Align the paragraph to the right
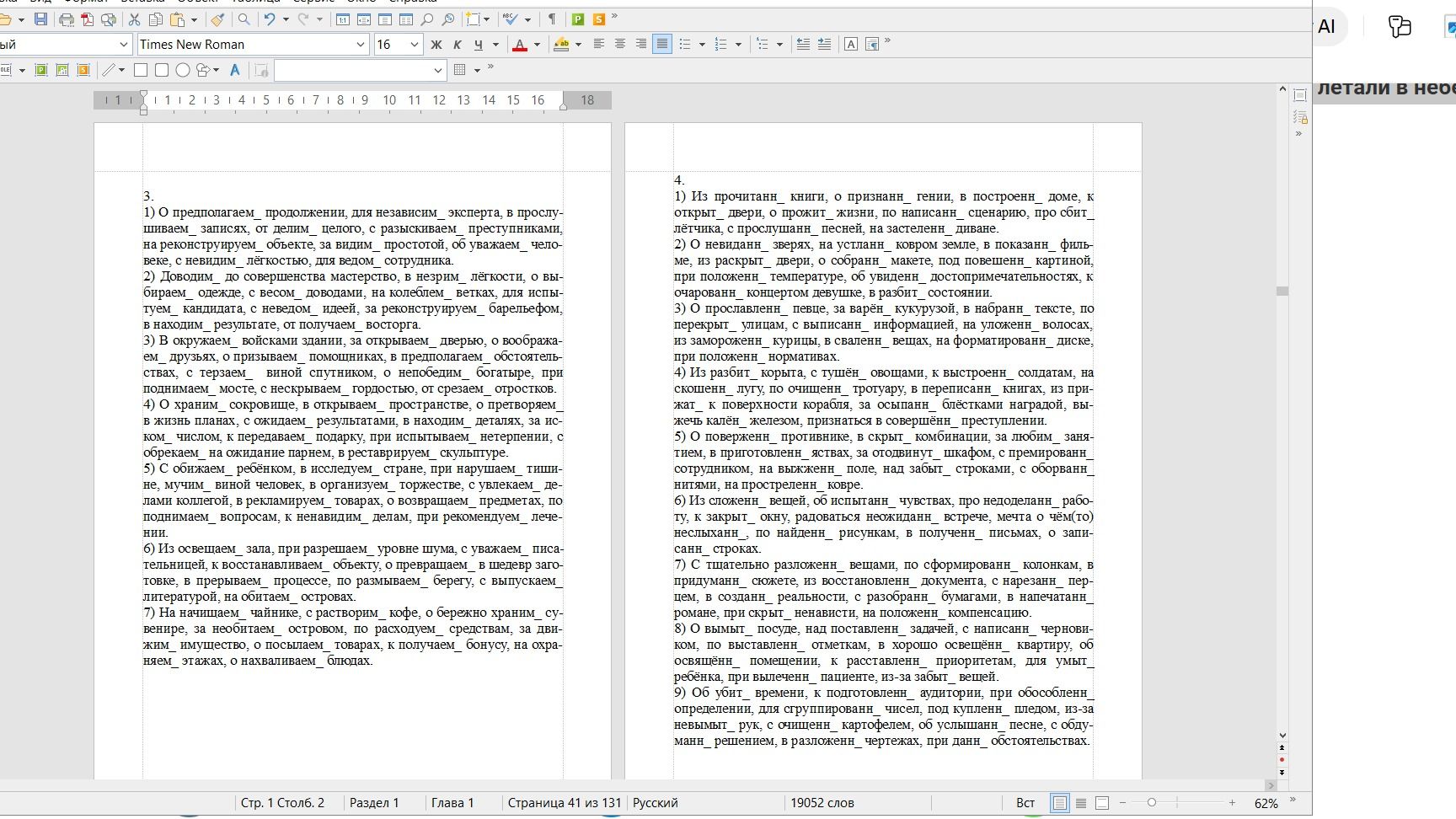Image resolution: width=1456 pixels, height=819 pixels. point(641,45)
